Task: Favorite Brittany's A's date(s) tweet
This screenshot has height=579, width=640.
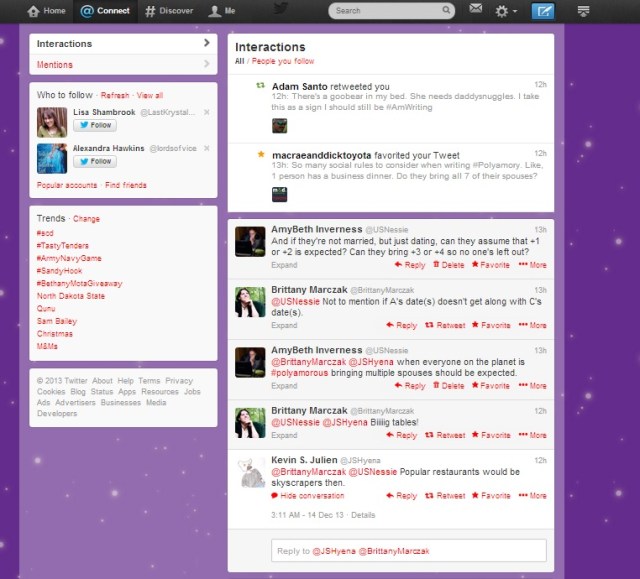Action: (491, 325)
